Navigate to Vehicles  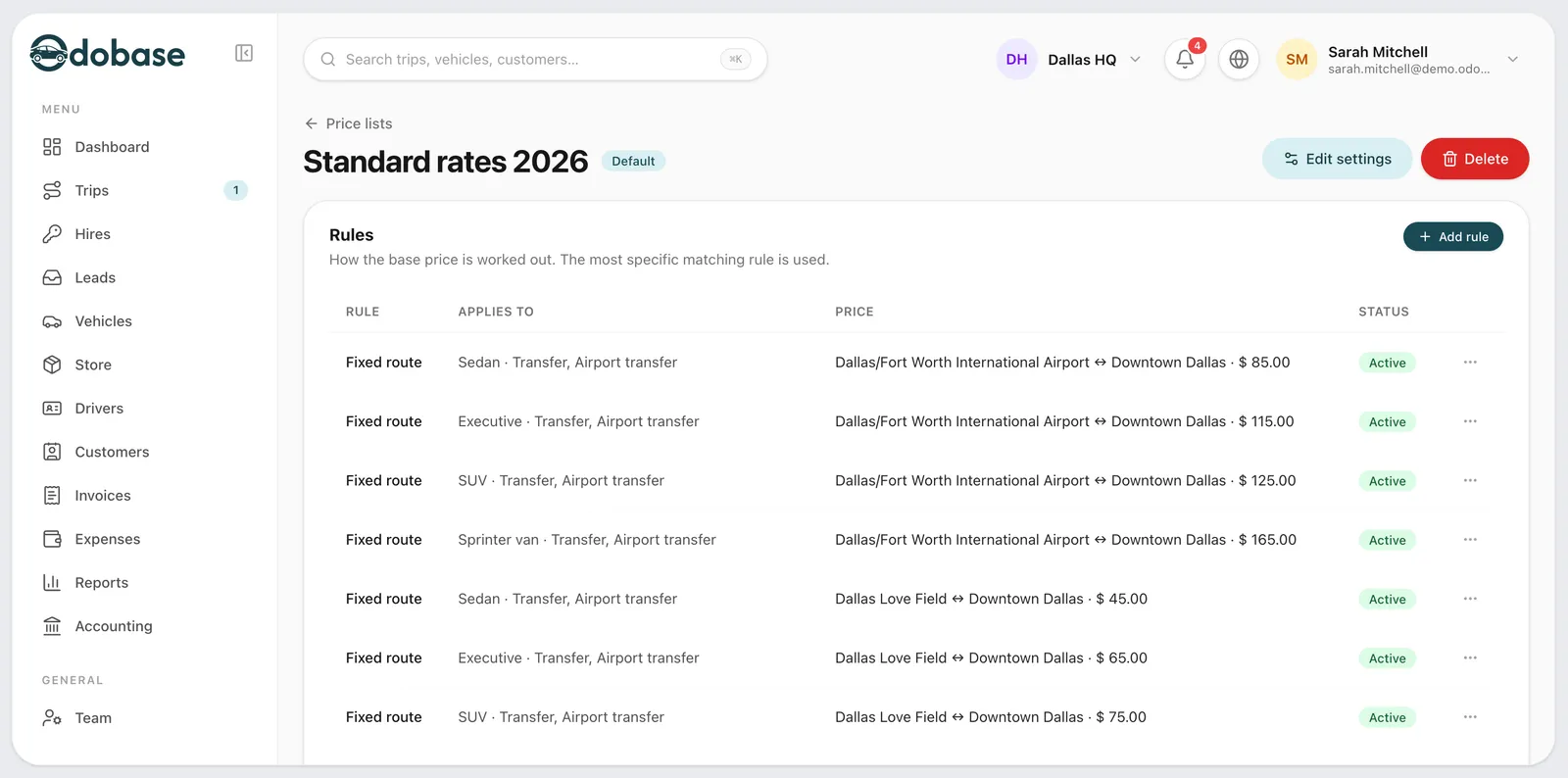coord(144,321)
